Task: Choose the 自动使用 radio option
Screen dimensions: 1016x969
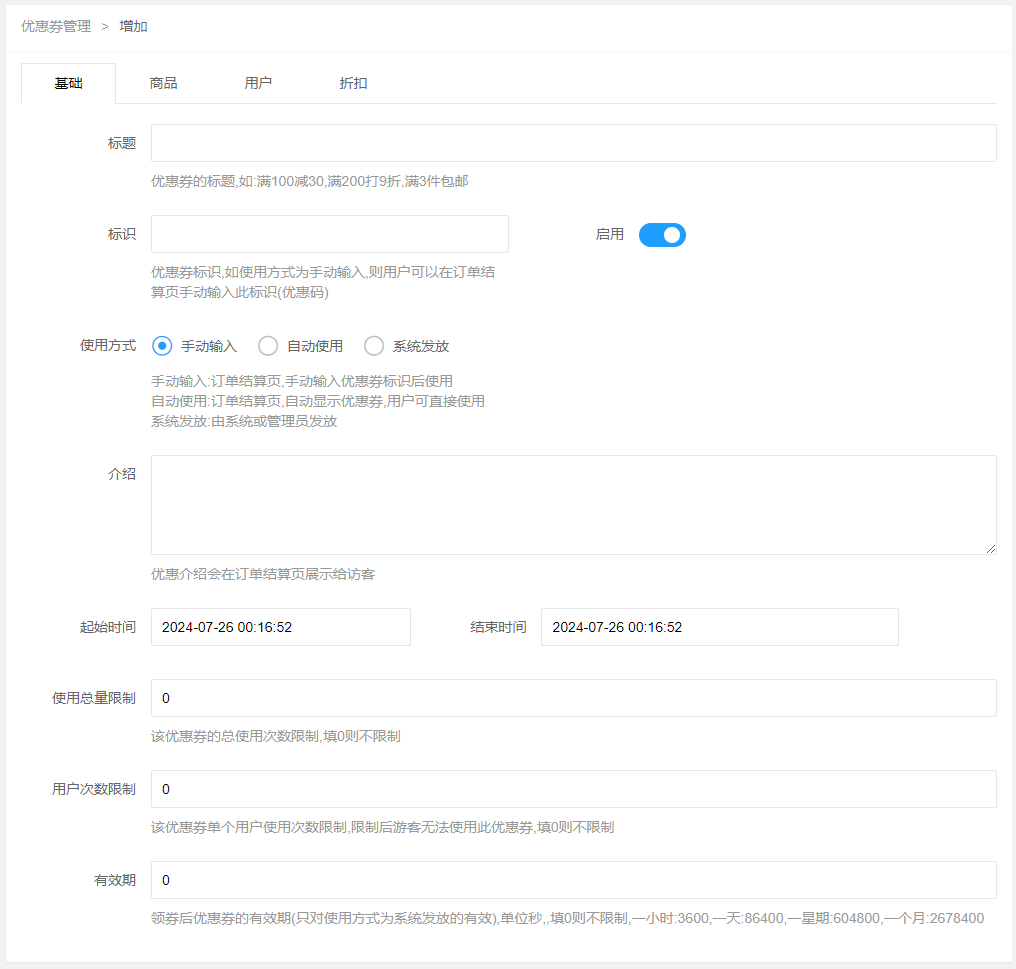Action: pyautogui.click(x=268, y=346)
